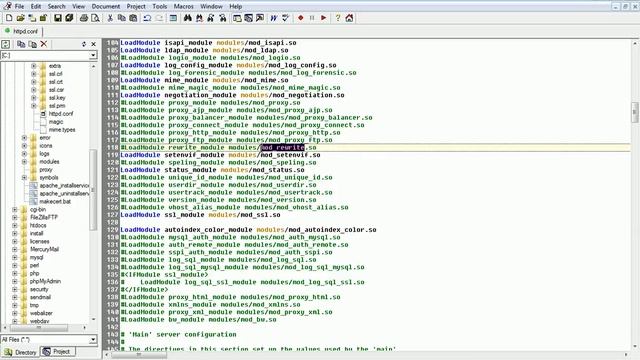Click the New document toolbar icon

(9, 18)
